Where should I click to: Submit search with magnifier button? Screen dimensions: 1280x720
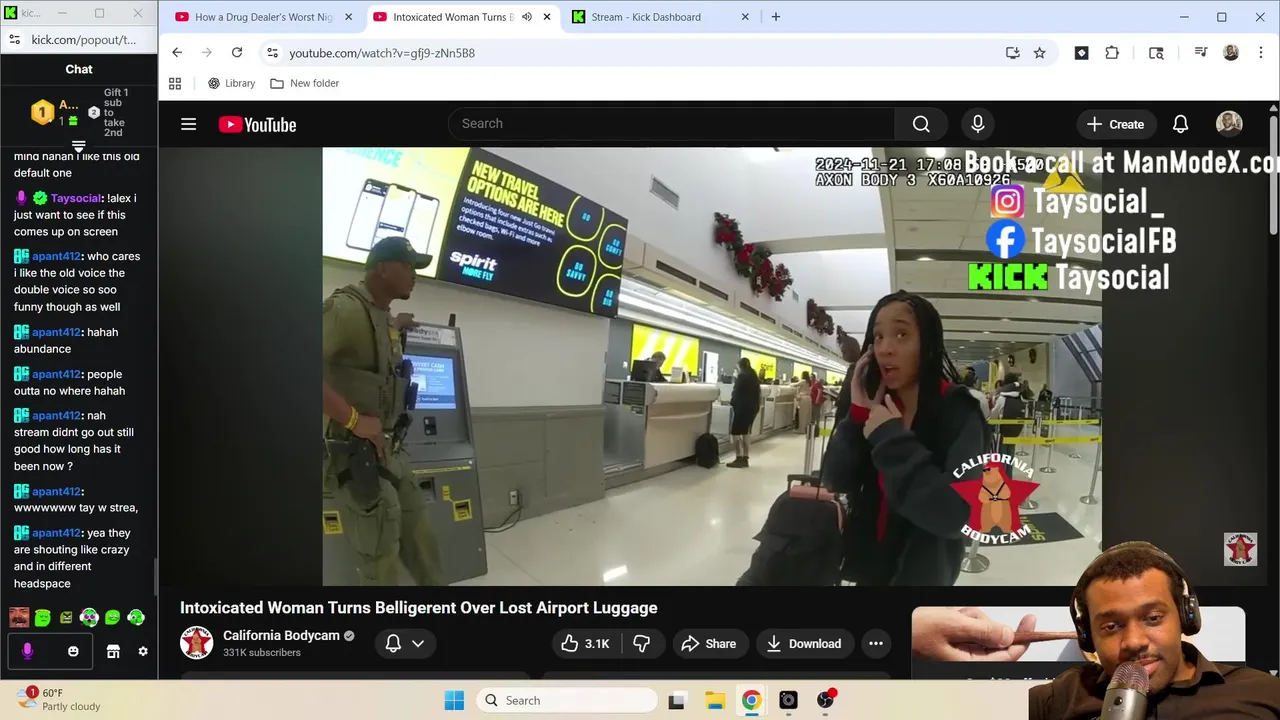pyautogui.click(x=921, y=124)
